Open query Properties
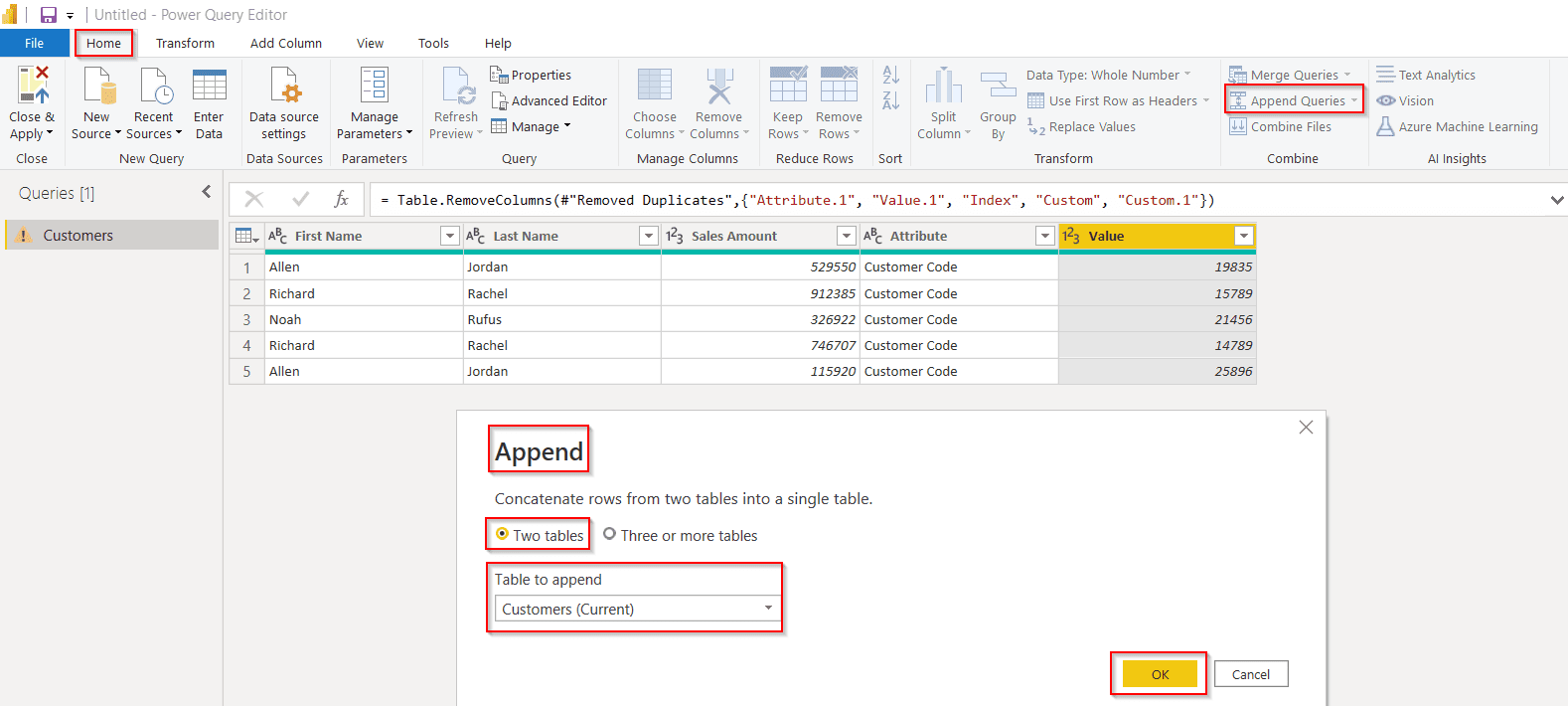Screen dimensions: 1568x706 tap(531, 75)
